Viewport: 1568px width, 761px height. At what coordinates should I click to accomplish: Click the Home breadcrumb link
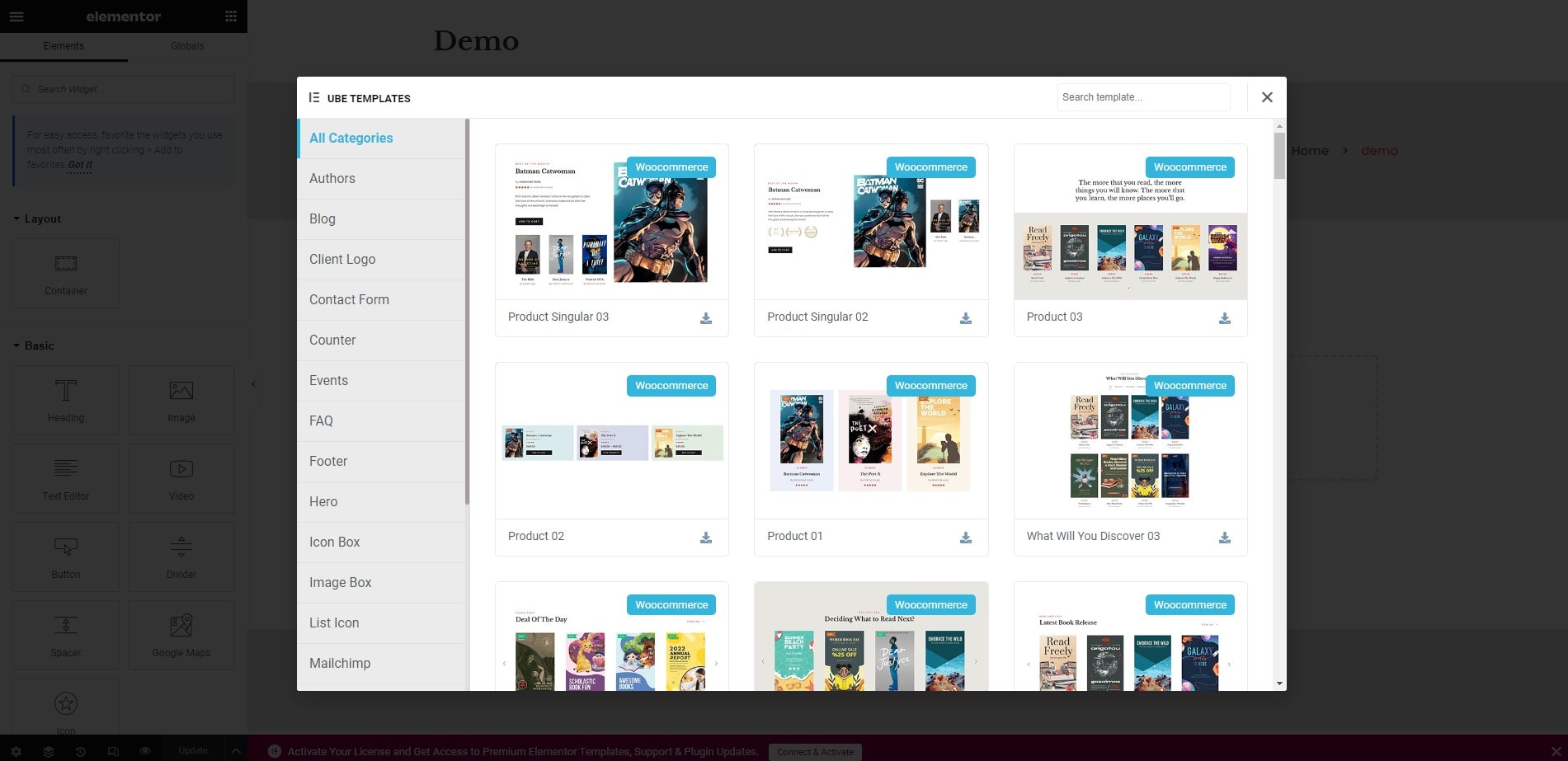[1310, 151]
